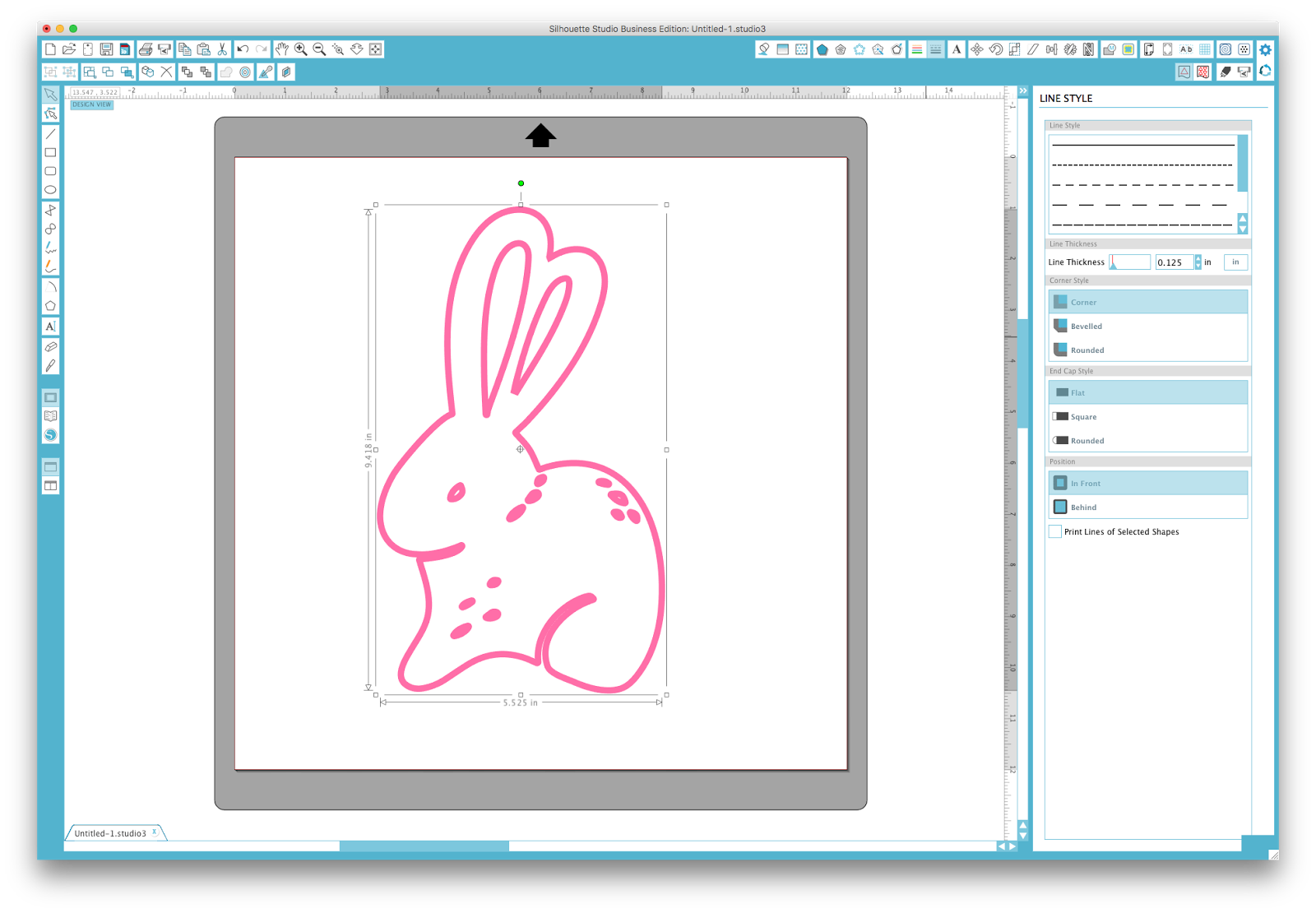Open the line thickness unit dropdown
The height and width of the screenshot is (913, 1316).
click(1235, 262)
